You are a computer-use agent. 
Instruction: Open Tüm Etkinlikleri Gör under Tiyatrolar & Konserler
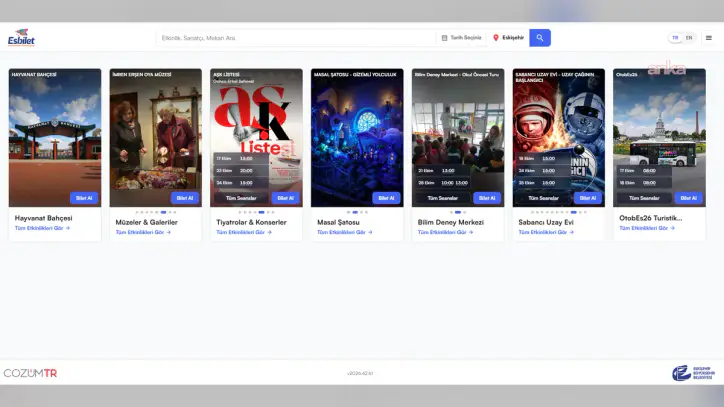(x=243, y=232)
